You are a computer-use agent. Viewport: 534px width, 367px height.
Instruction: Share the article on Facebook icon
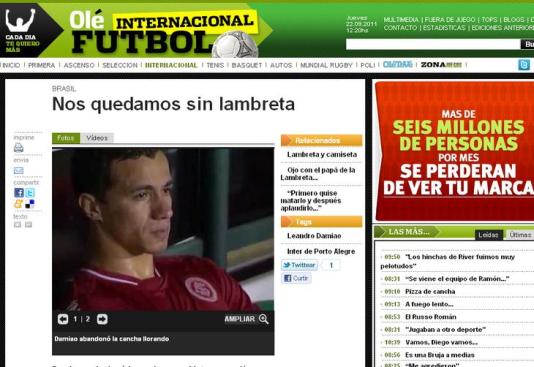click(19, 193)
